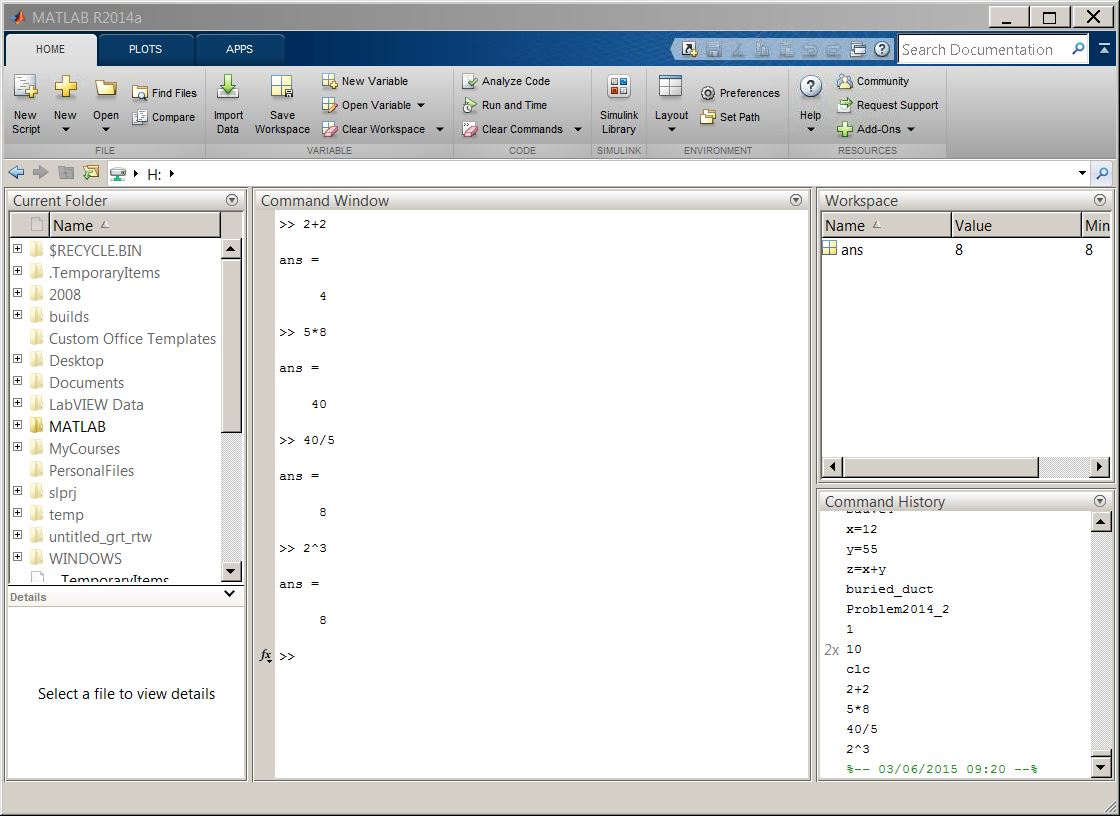The width and height of the screenshot is (1120, 816).
Task: Expand the $RECYCLE.BIN folder
Action: pos(18,249)
